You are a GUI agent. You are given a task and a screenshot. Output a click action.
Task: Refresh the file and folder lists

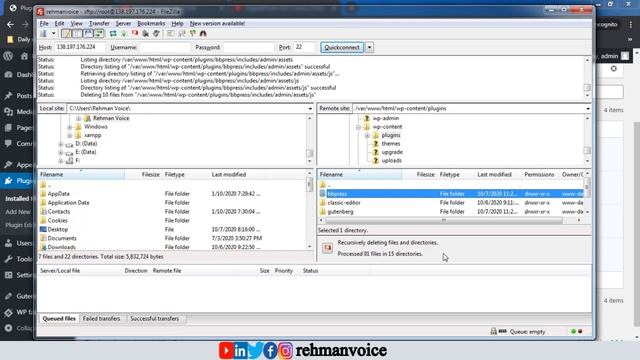tap(113, 33)
